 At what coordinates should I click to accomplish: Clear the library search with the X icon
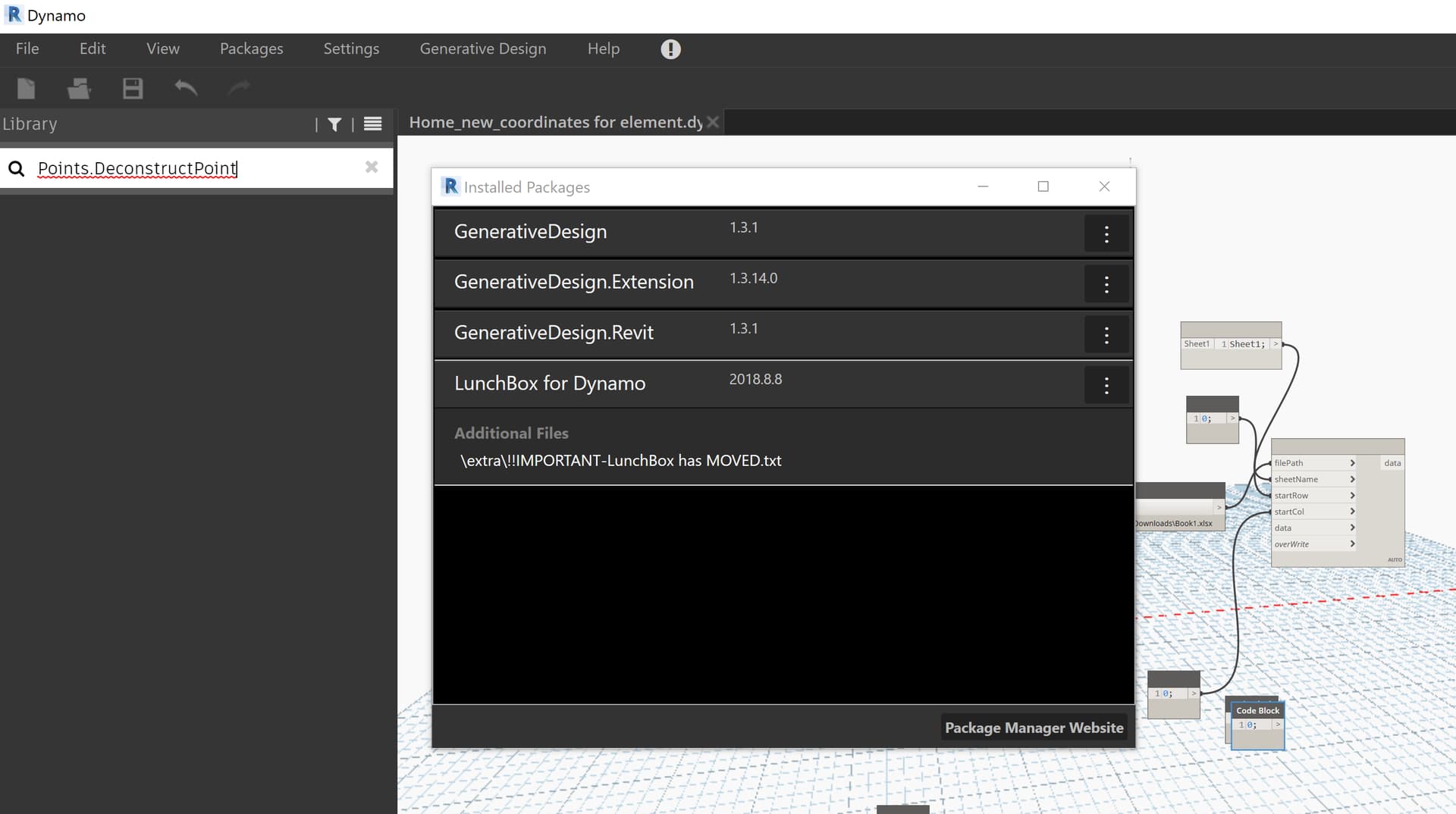coord(372,167)
